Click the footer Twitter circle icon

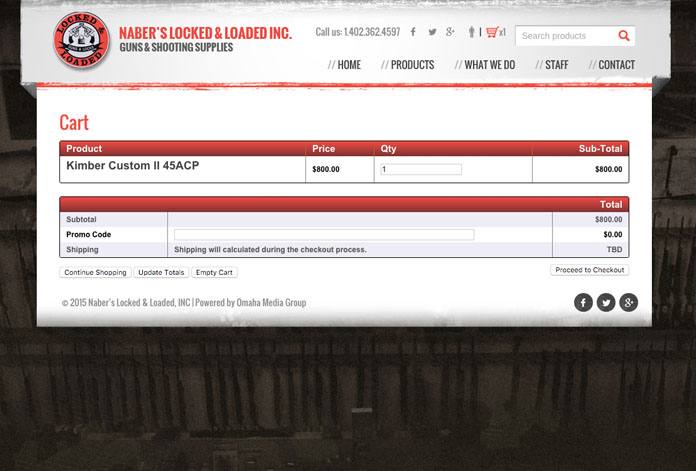606,302
